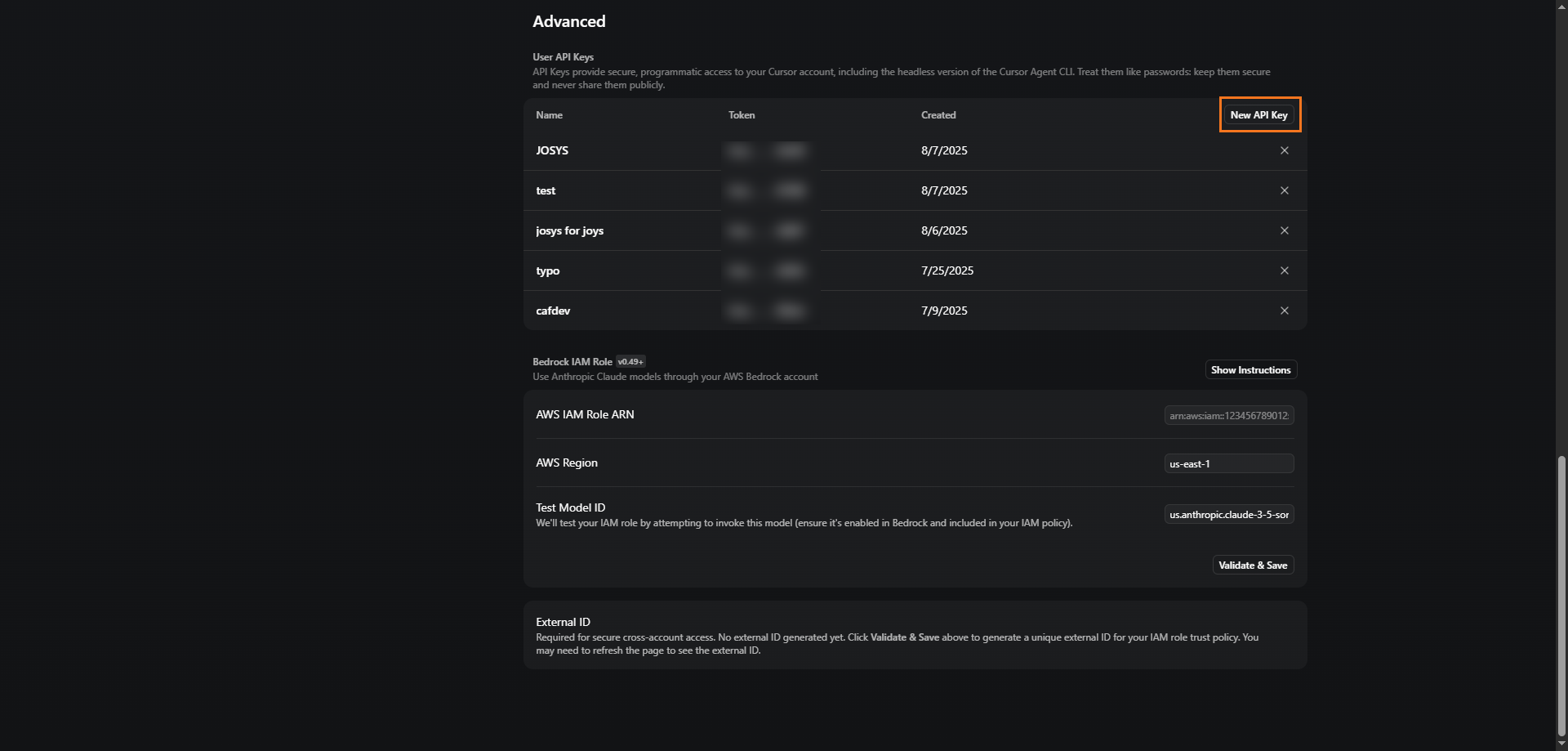Remove the 'test' API key
This screenshot has width=1568, height=751.
point(1284,190)
